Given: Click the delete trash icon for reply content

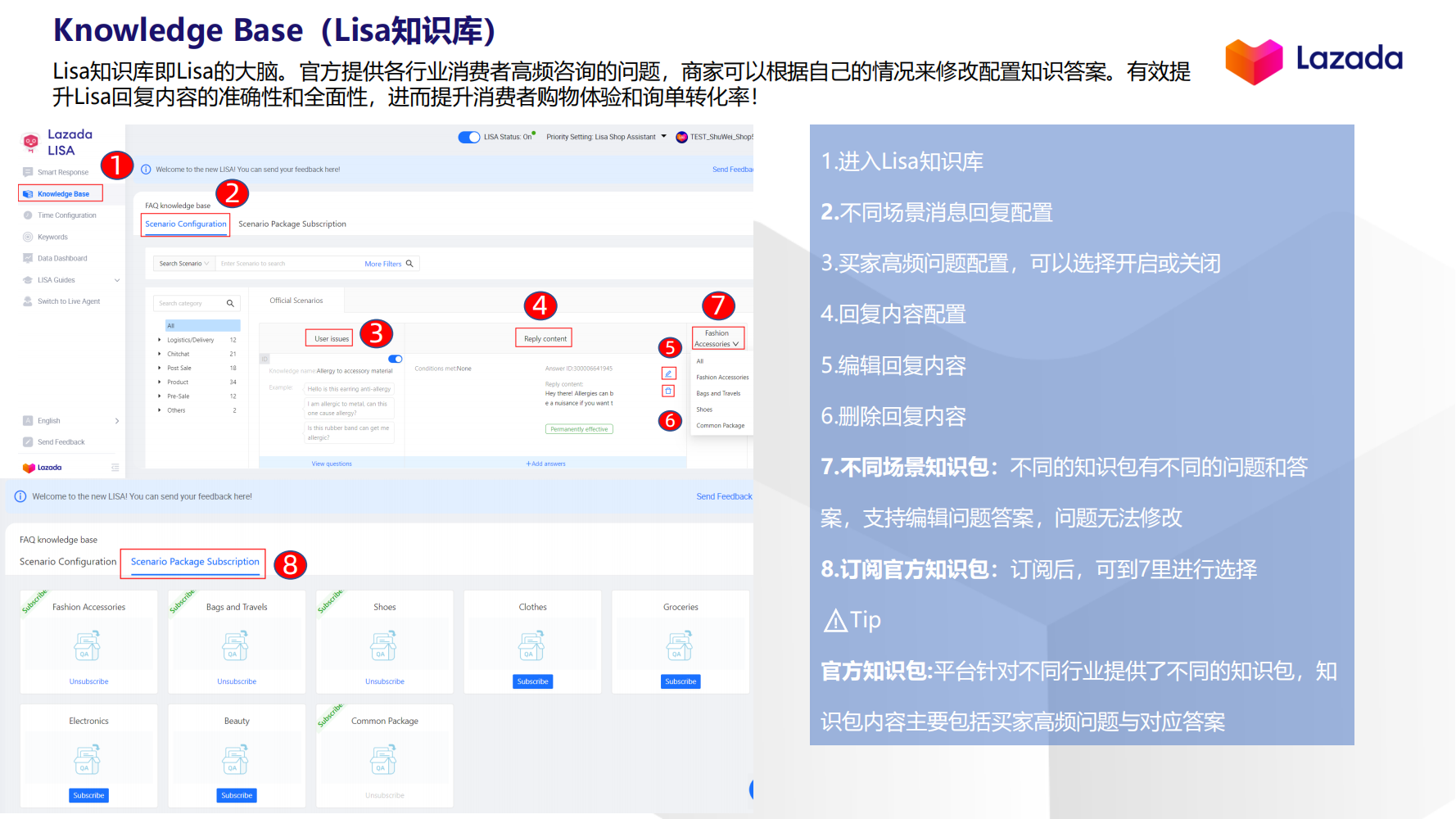Looking at the screenshot, I should pos(669,391).
